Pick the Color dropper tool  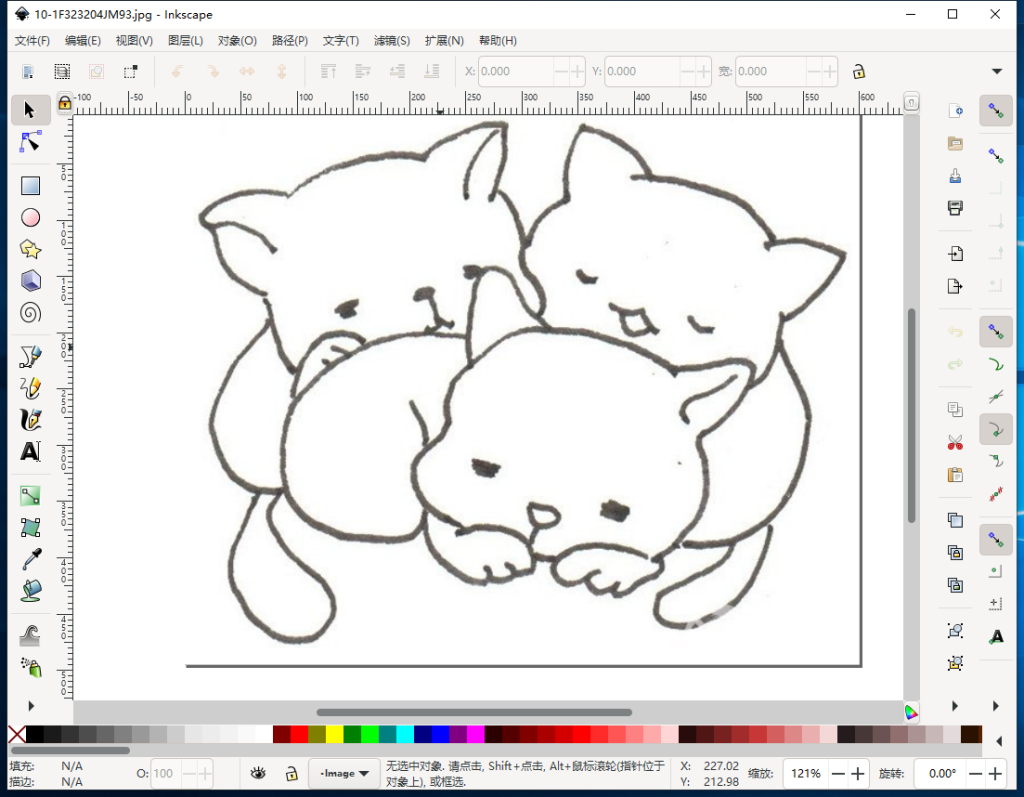click(30, 559)
